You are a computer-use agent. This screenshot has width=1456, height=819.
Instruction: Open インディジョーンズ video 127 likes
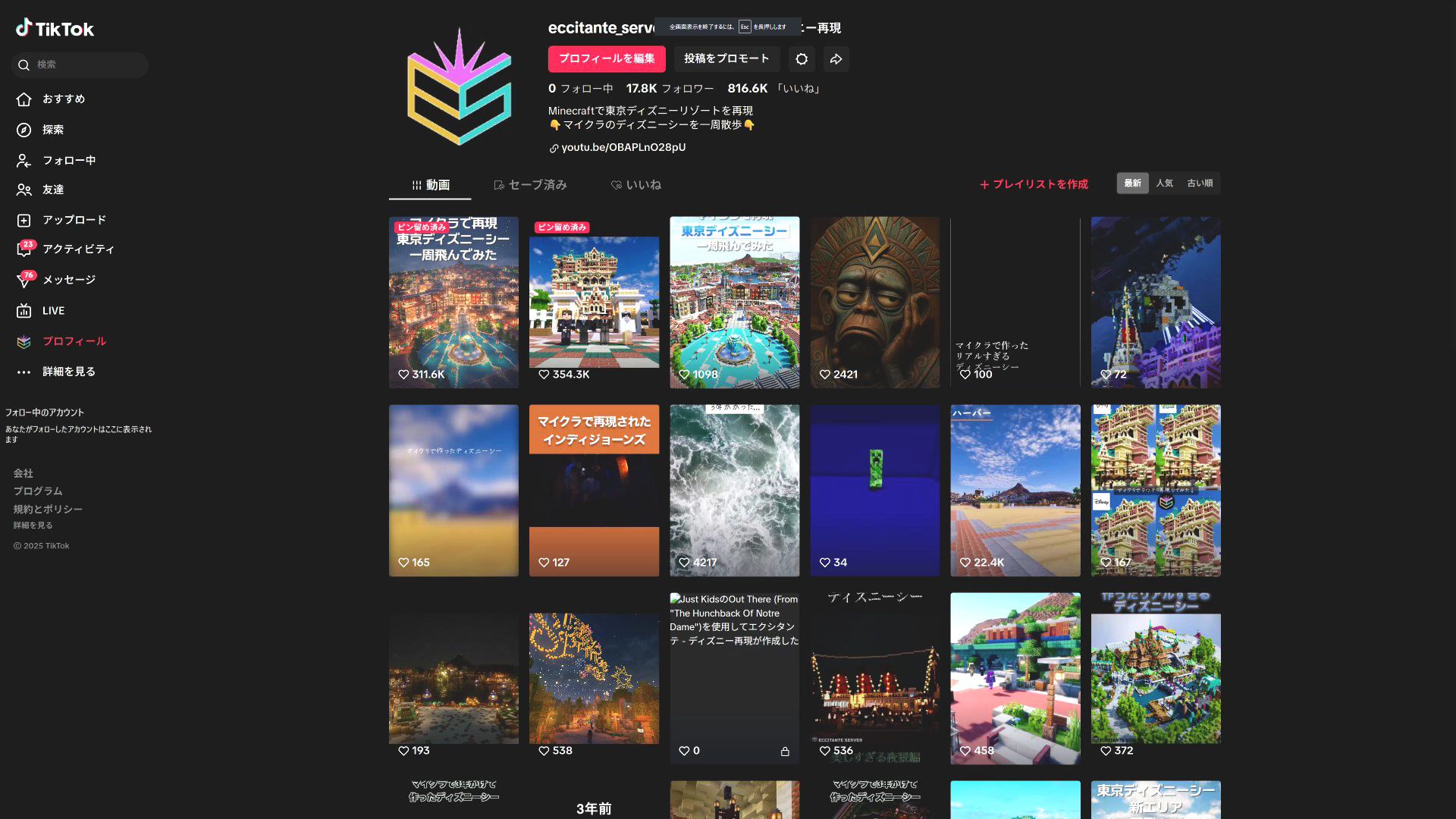click(594, 491)
